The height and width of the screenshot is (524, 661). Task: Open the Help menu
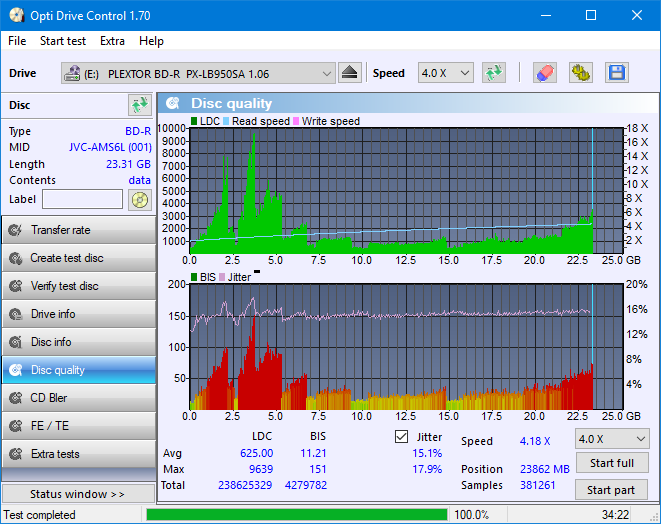tap(151, 41)
